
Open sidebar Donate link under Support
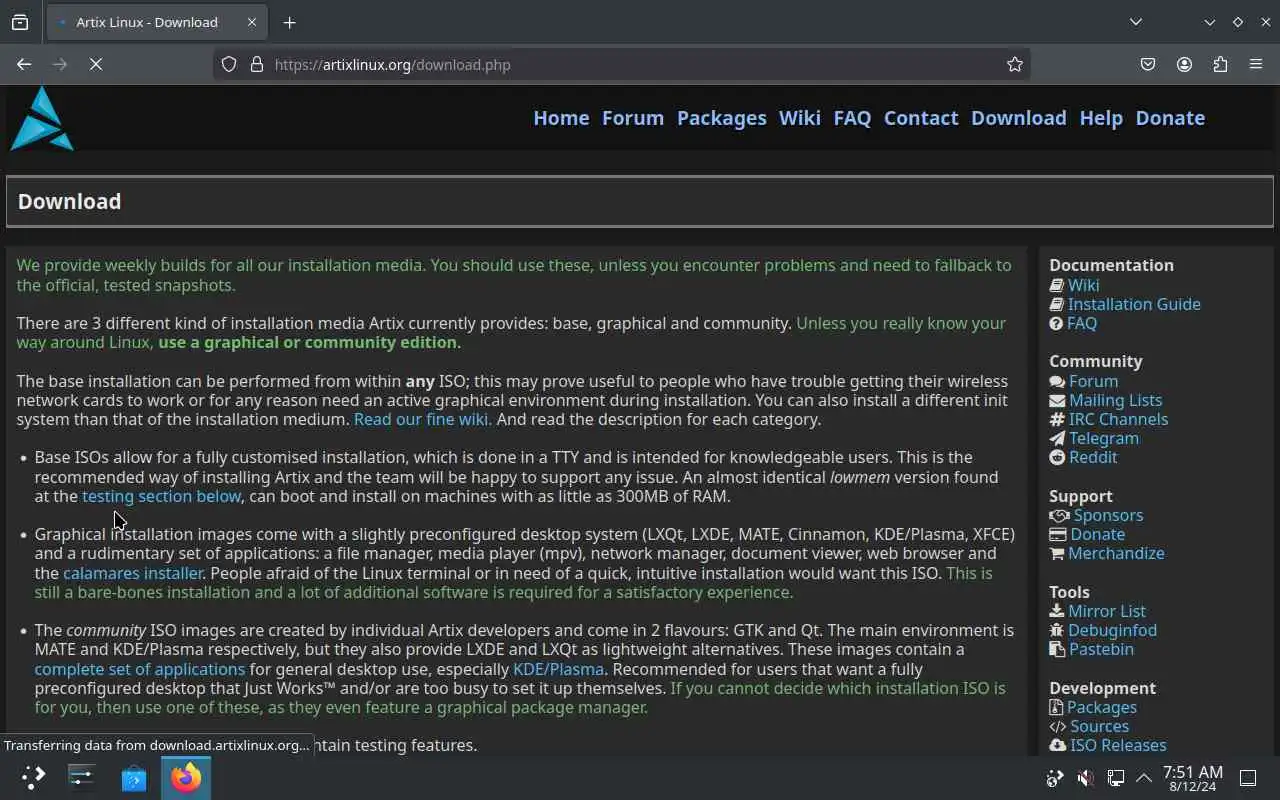[1097, 534]
